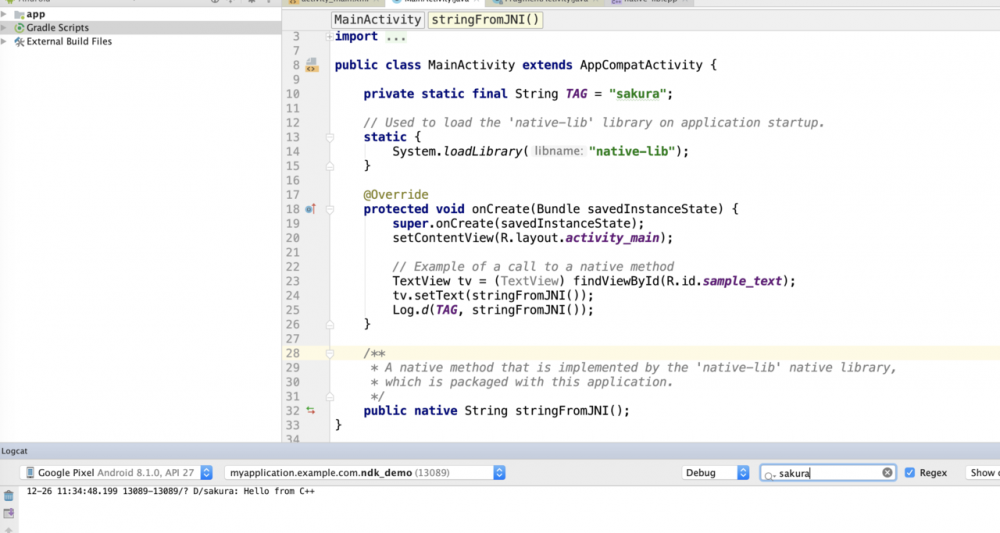Select the MainActivity breadcrumb
This screenshot has height=533, width=1000.
(x=377, y=19)
